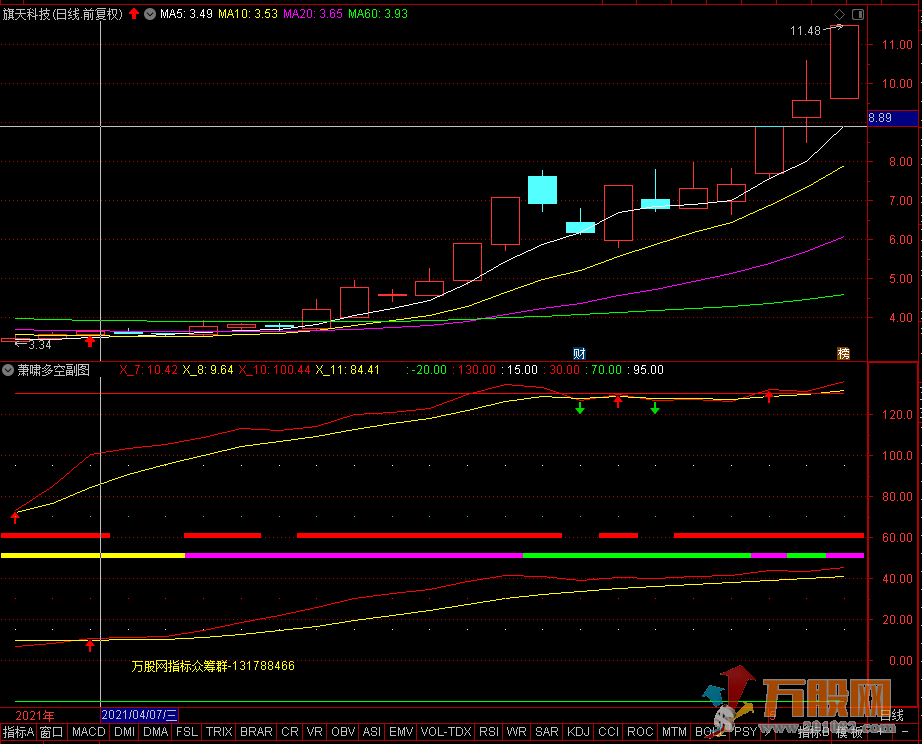Viewport: 922px width, 744px height.
Task: Click the 榜 marker on the main chart
Action: tap(843, 353)
